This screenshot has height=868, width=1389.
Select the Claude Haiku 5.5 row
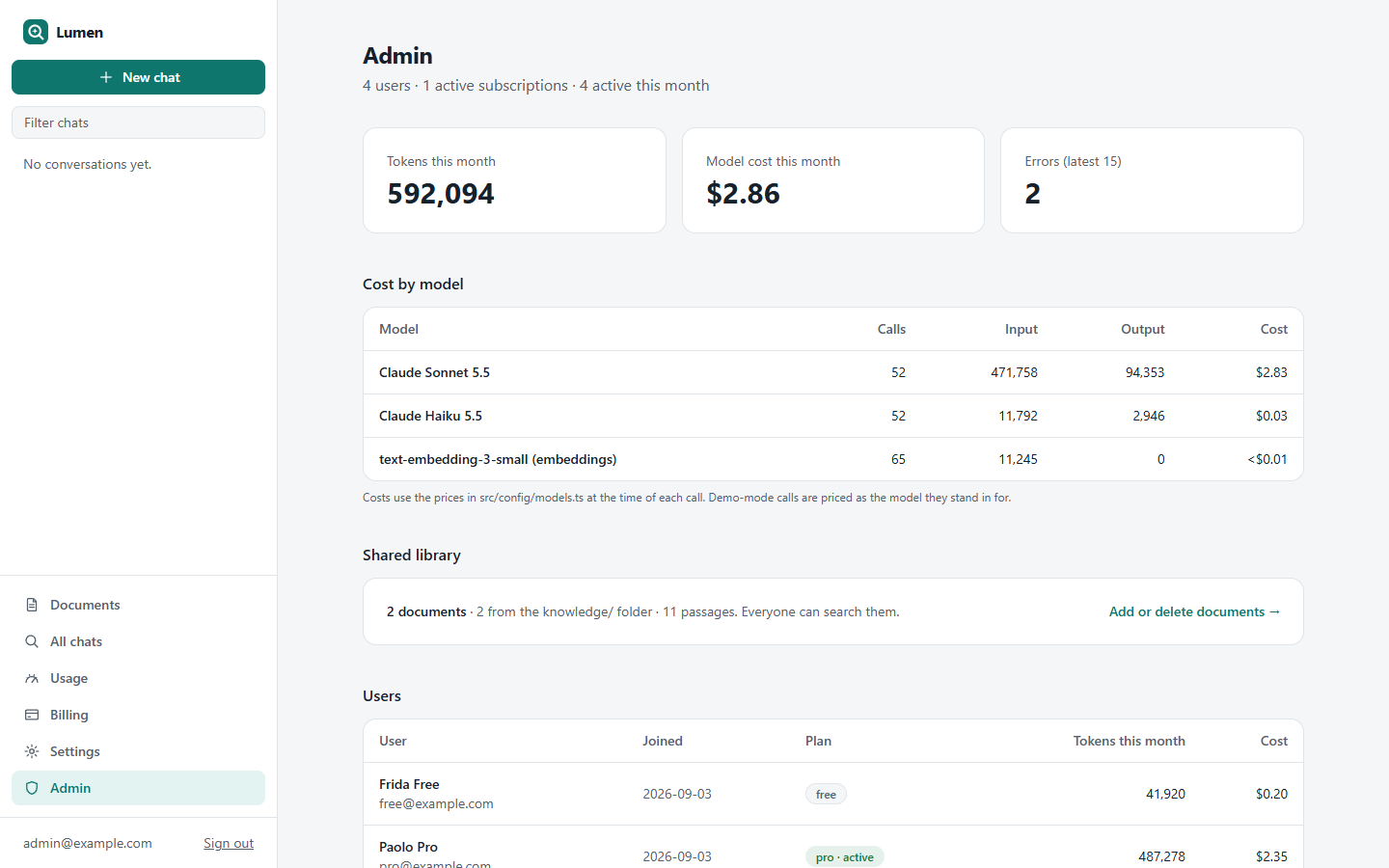click(x=833, y=416)
